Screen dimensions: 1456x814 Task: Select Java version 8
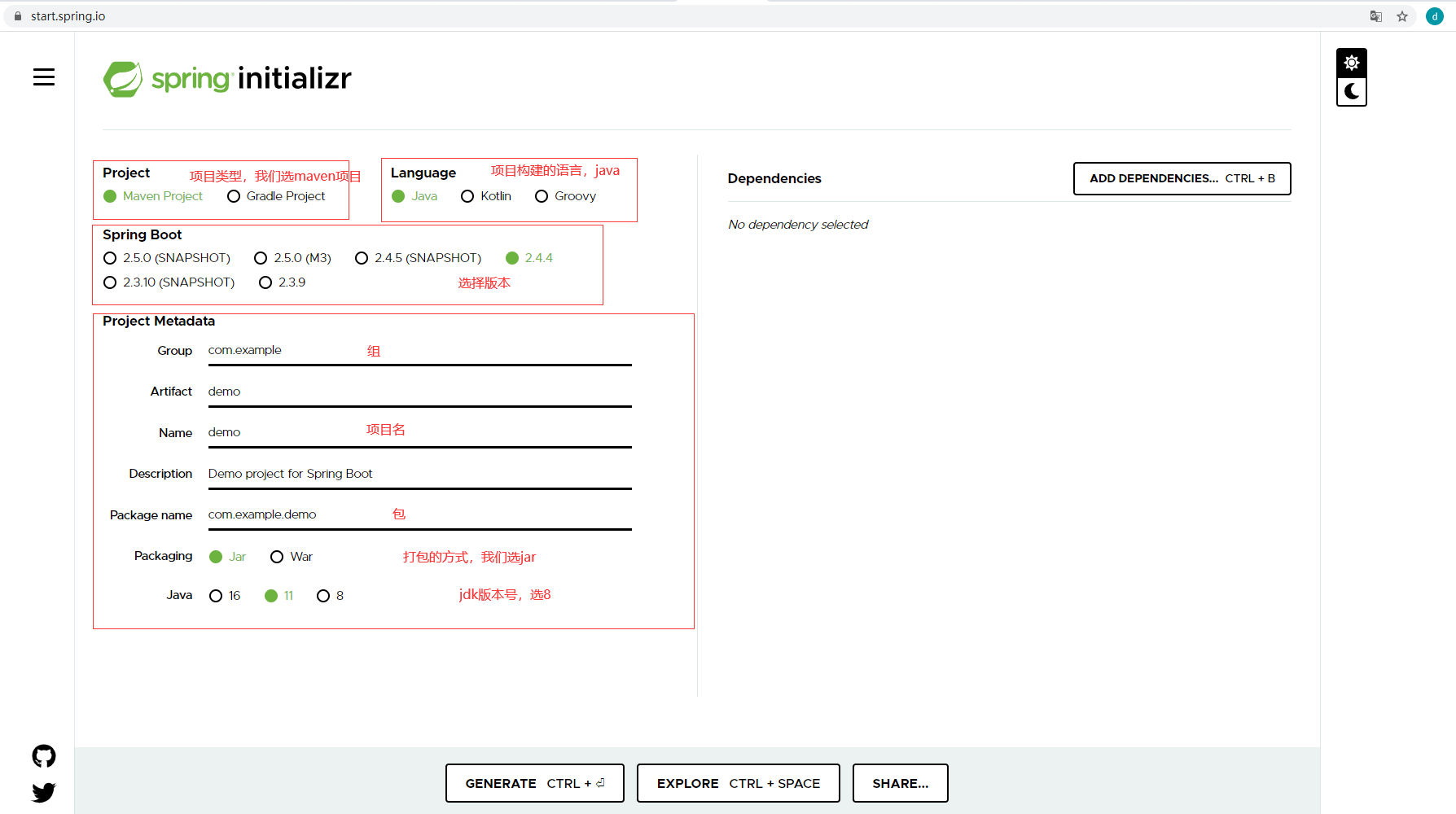tap(331, 596)
